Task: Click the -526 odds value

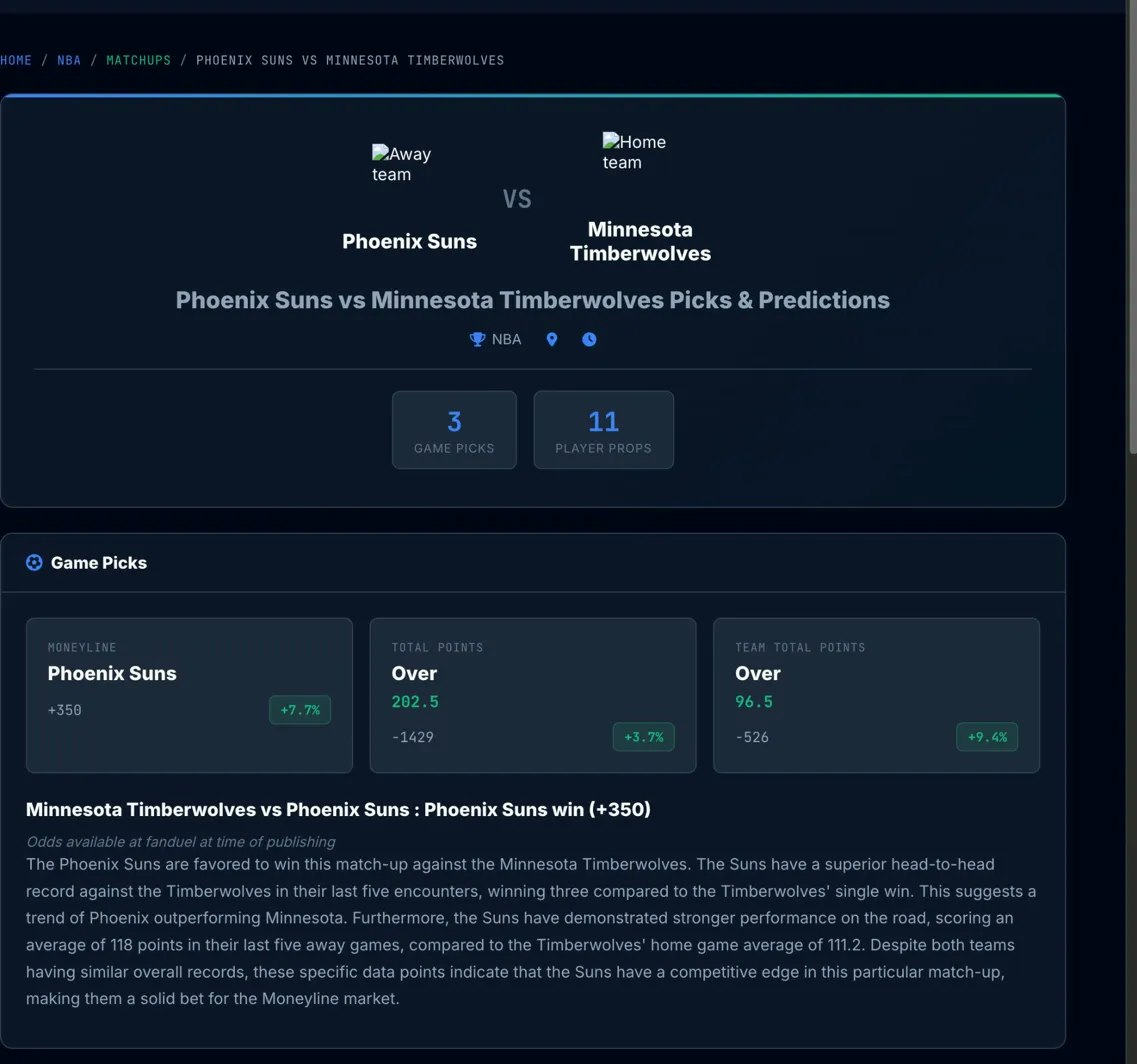Action: (752, 737)
